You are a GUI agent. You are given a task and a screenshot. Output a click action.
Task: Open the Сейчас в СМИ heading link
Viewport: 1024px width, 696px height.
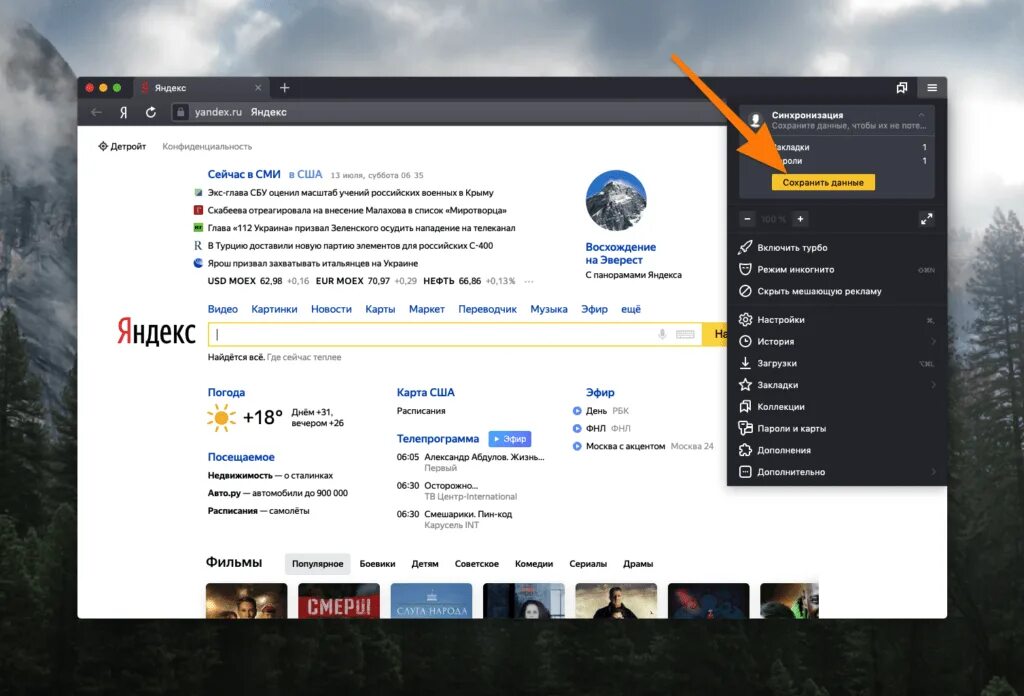point(244,174)
